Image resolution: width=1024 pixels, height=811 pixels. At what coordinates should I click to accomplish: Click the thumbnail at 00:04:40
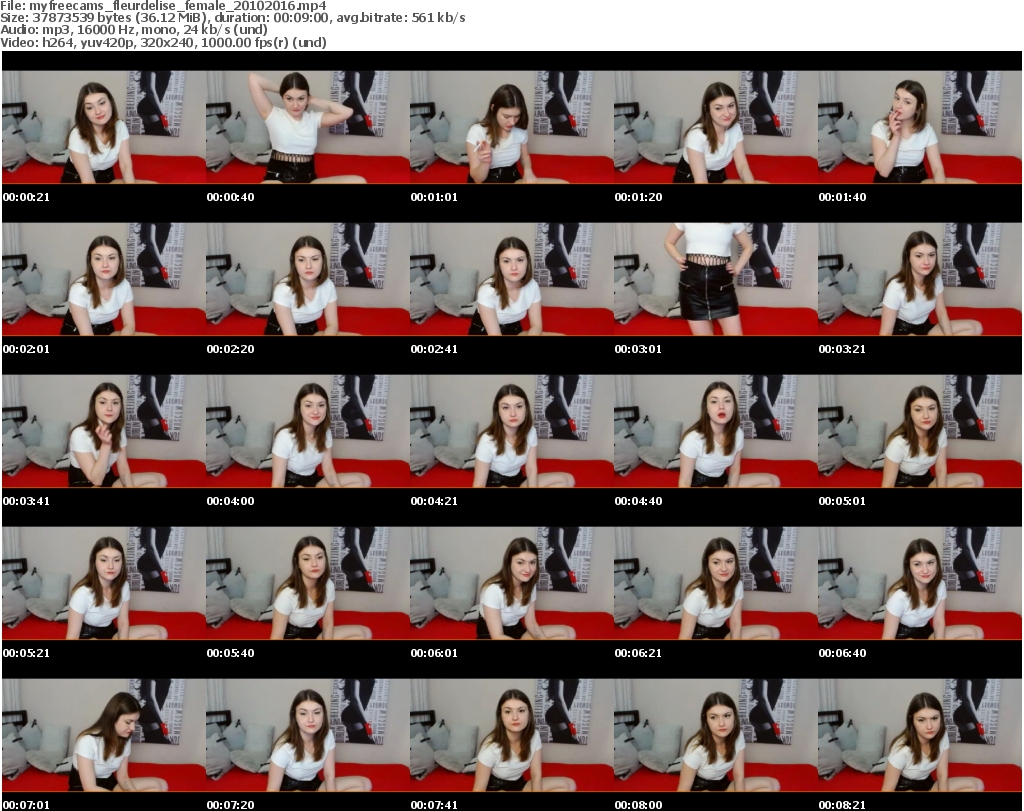716,431
